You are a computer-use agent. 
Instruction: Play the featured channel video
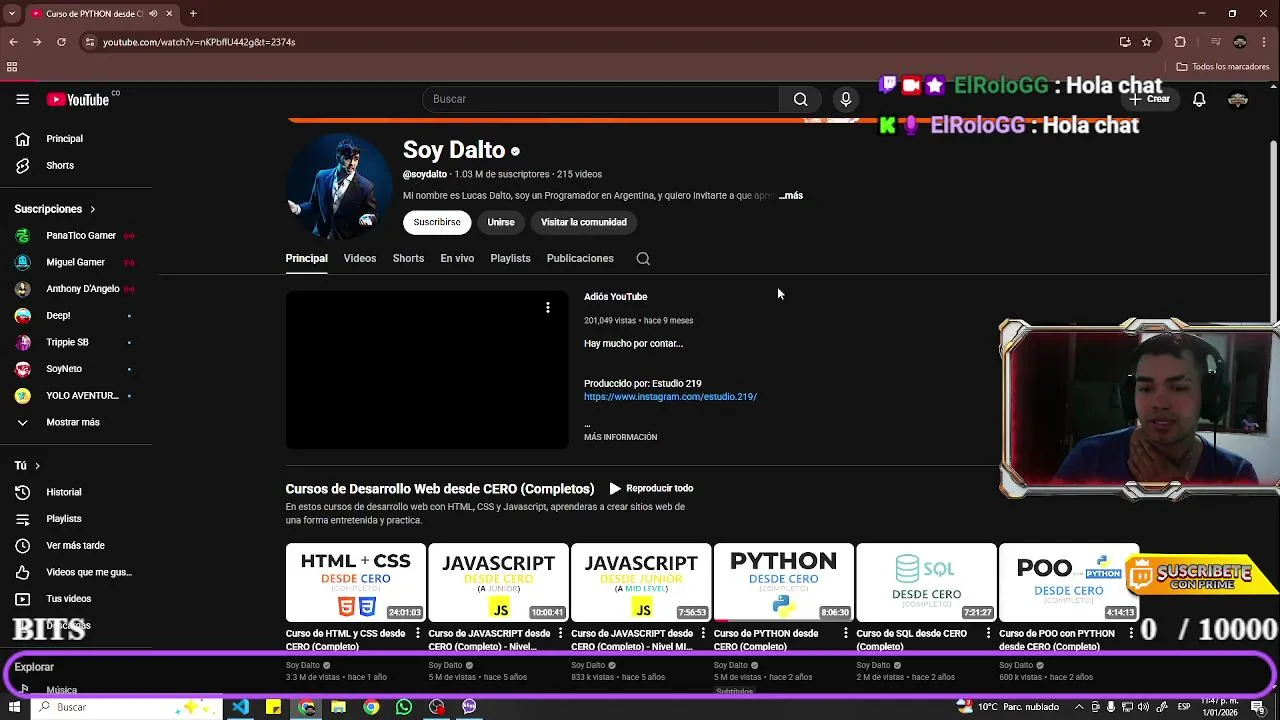click(427, 370)
